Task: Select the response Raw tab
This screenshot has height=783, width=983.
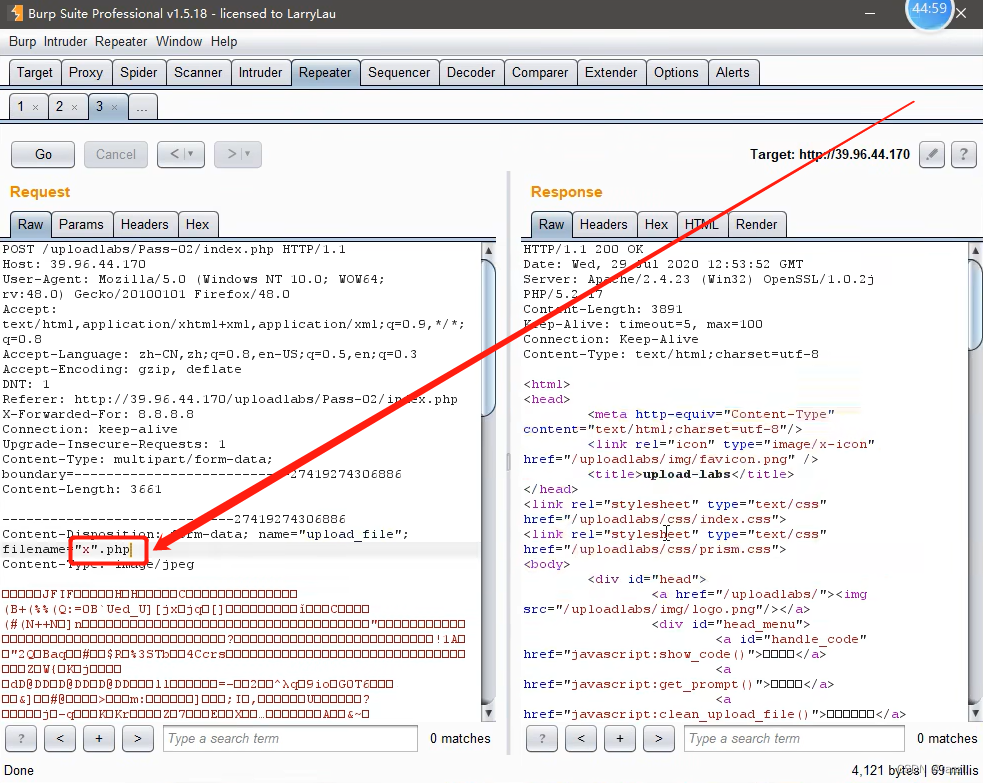Action: pos(551,224)
